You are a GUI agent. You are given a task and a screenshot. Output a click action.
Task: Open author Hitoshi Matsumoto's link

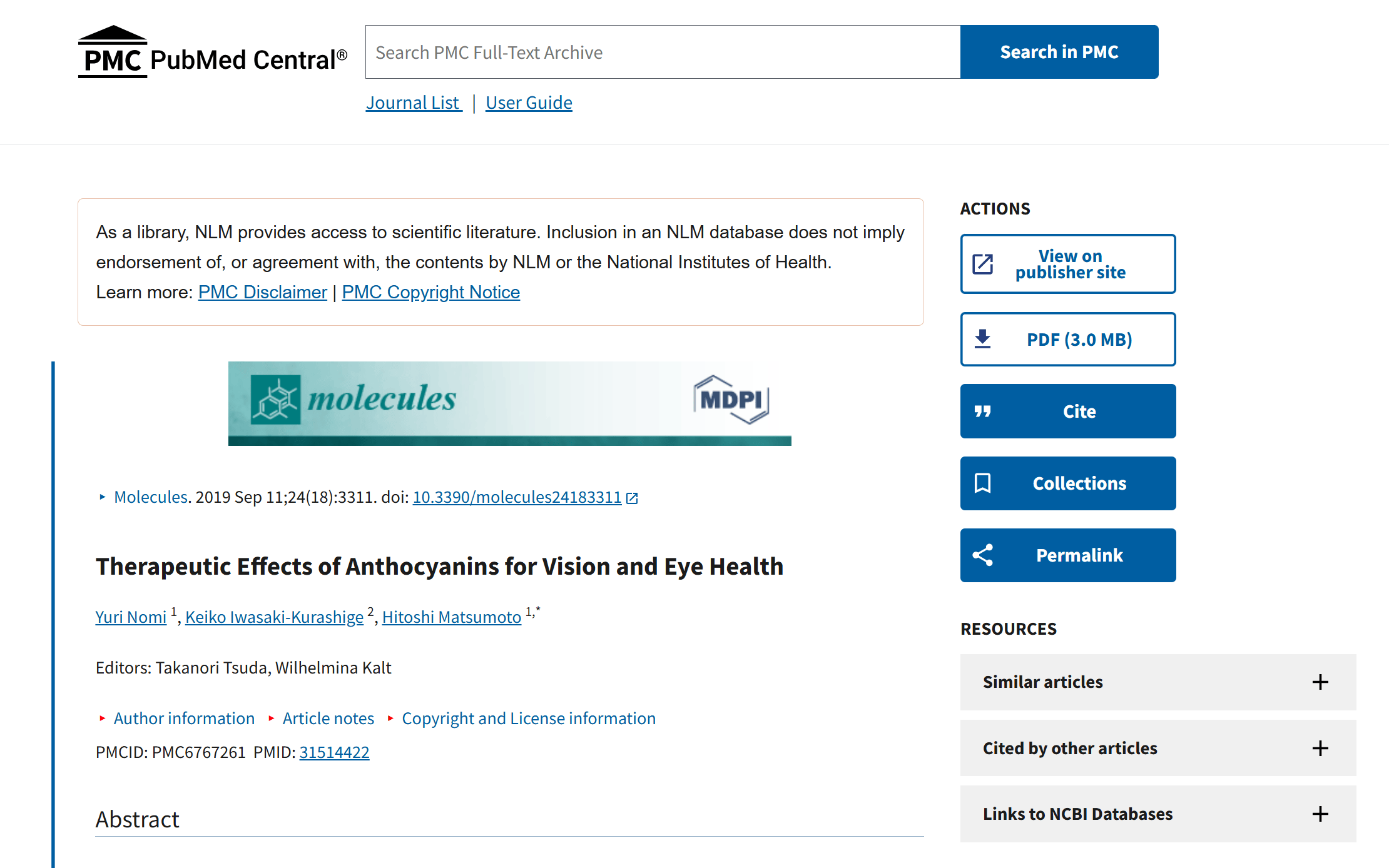point(452,617)
